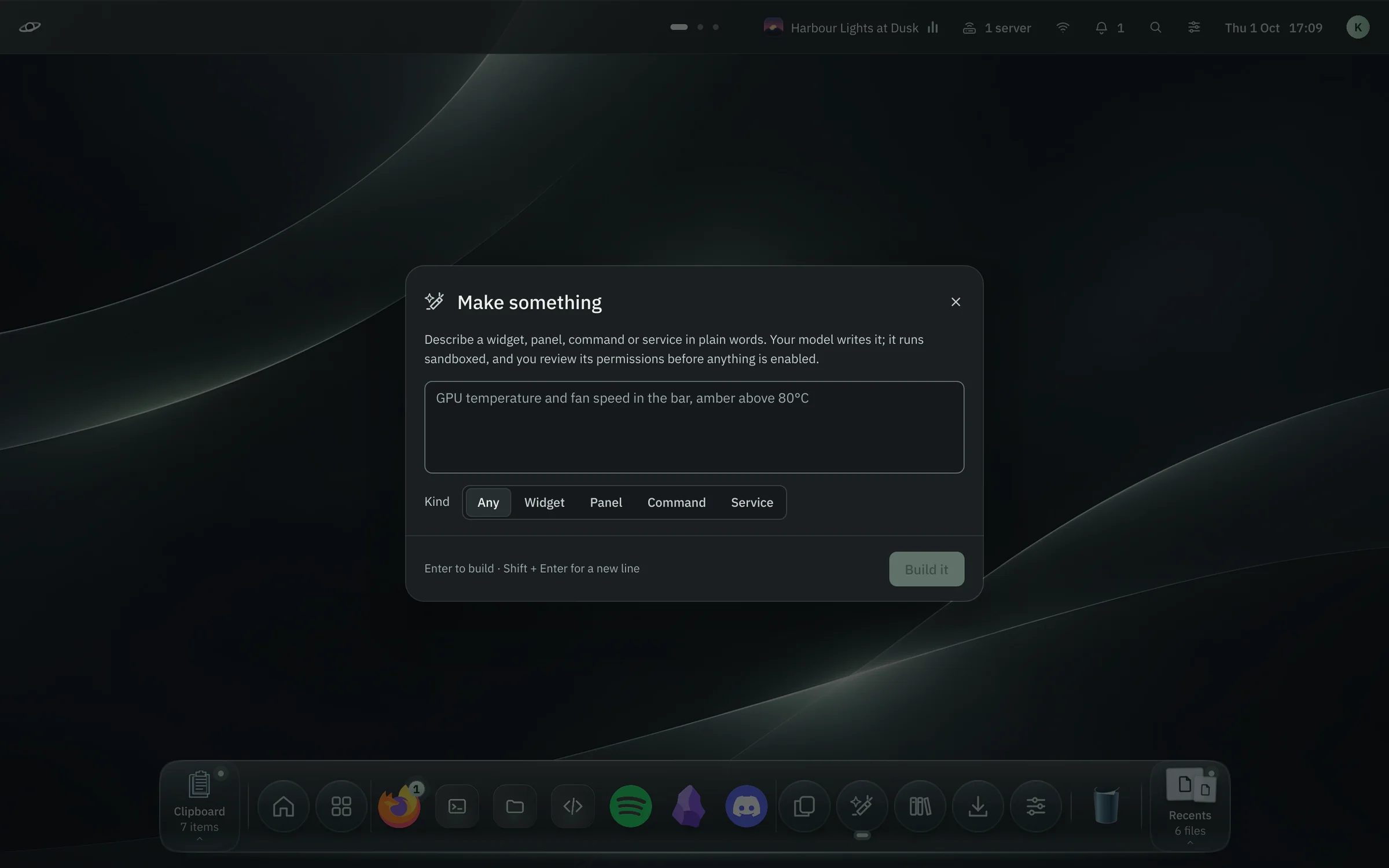Focus the description text box
This screenshot has height=868, width=1389.
pyautogui.click(x=694, y=427)
